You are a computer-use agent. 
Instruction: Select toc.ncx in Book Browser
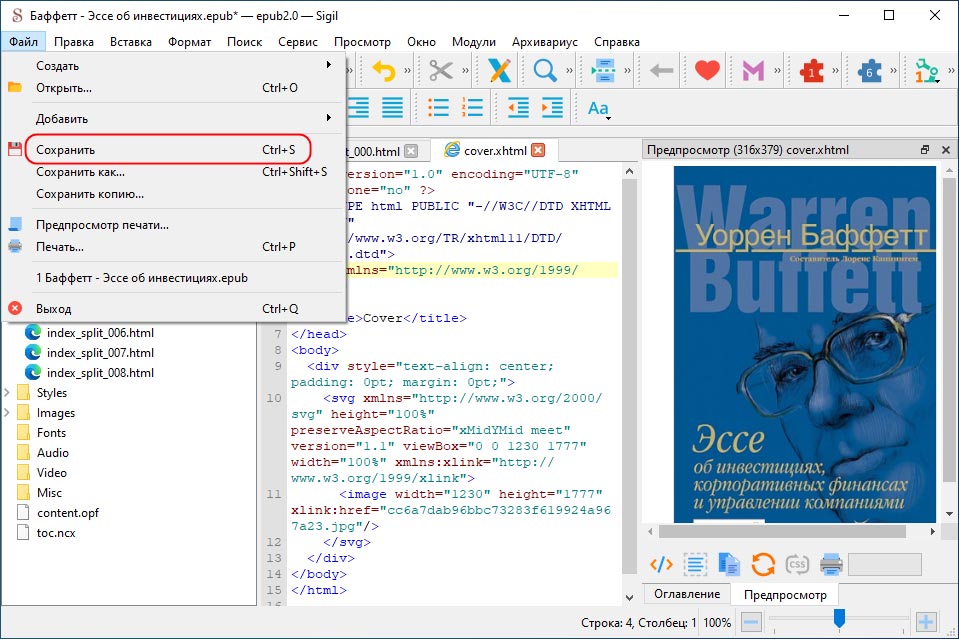tap(56, 533)
